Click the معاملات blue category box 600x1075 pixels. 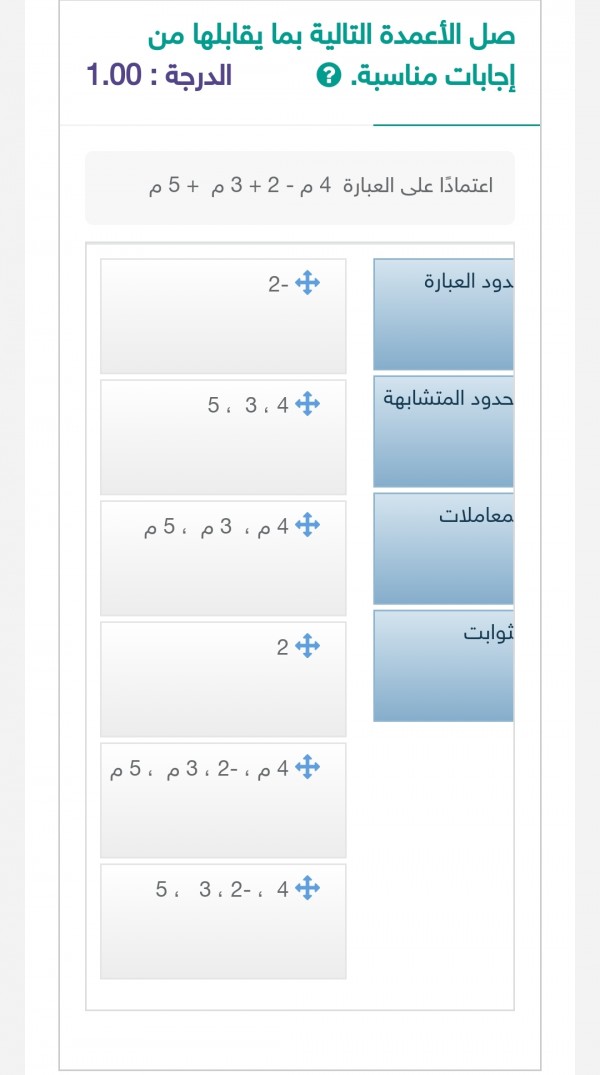(443, 546)
